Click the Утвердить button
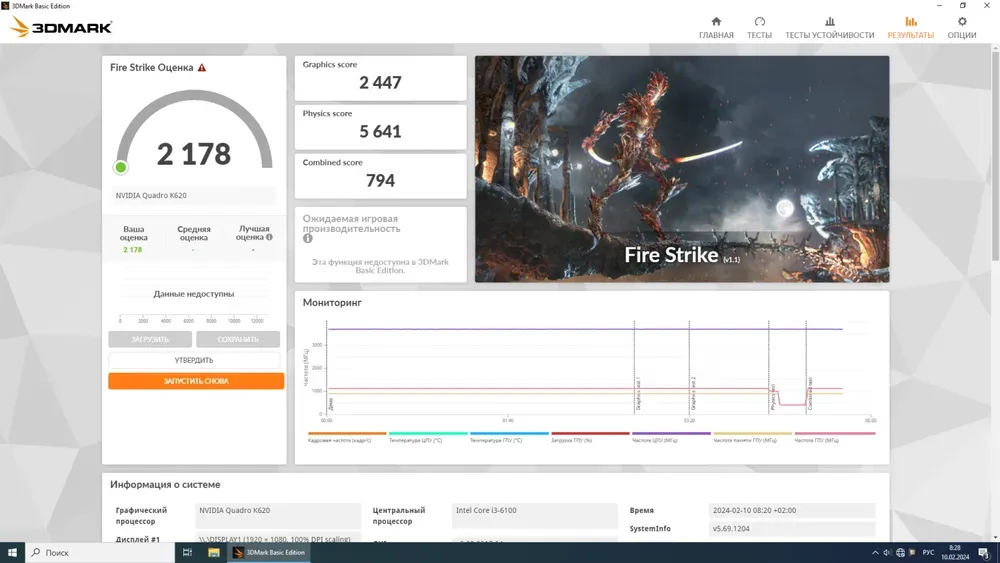The width and height of the screenshot is (1000, 563). [194, 360]
